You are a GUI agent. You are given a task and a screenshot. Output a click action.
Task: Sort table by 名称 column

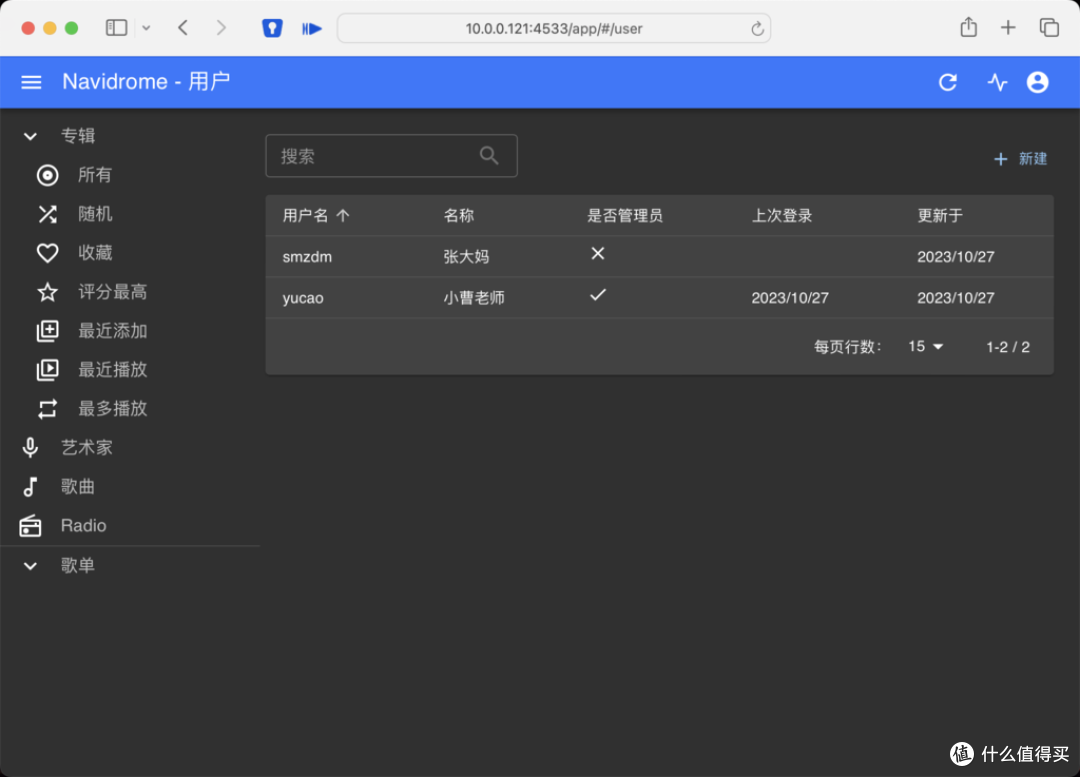[459, 216]
